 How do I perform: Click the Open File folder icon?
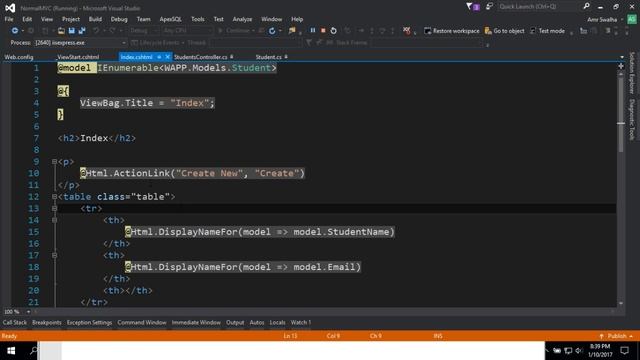click(x=61, y=31)
